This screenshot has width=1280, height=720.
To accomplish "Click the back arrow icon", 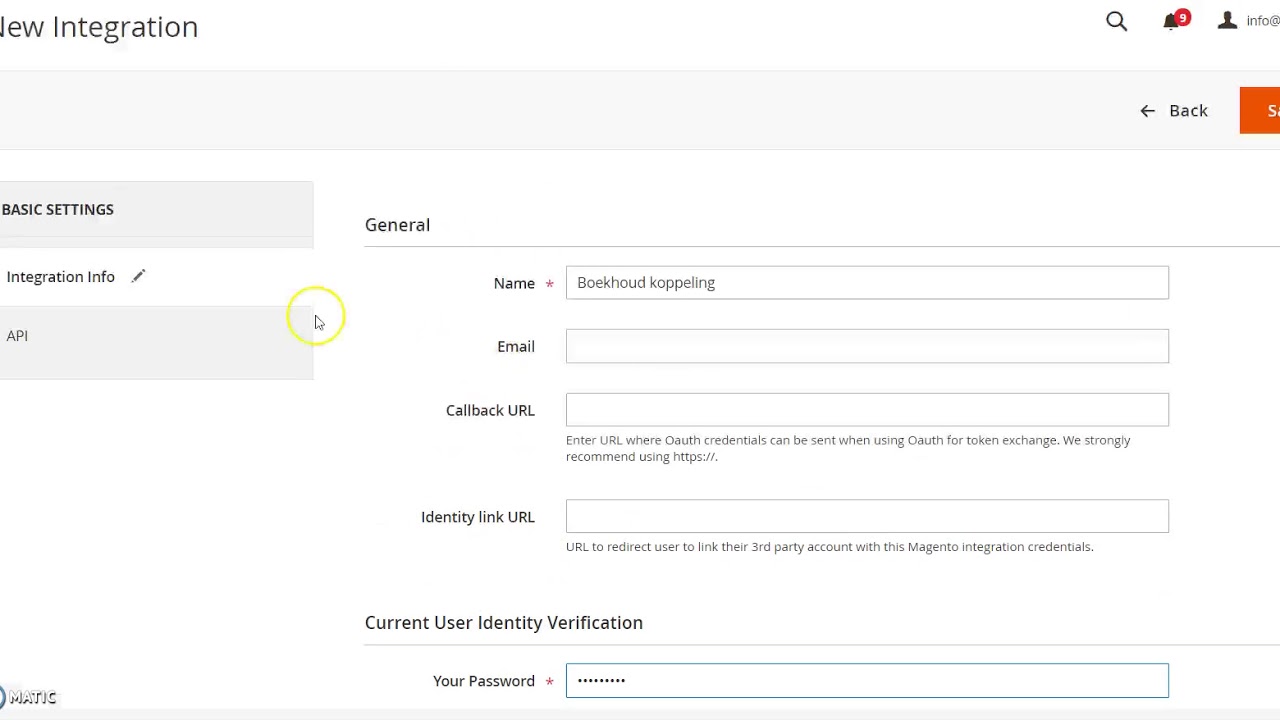I will 1147,111.
